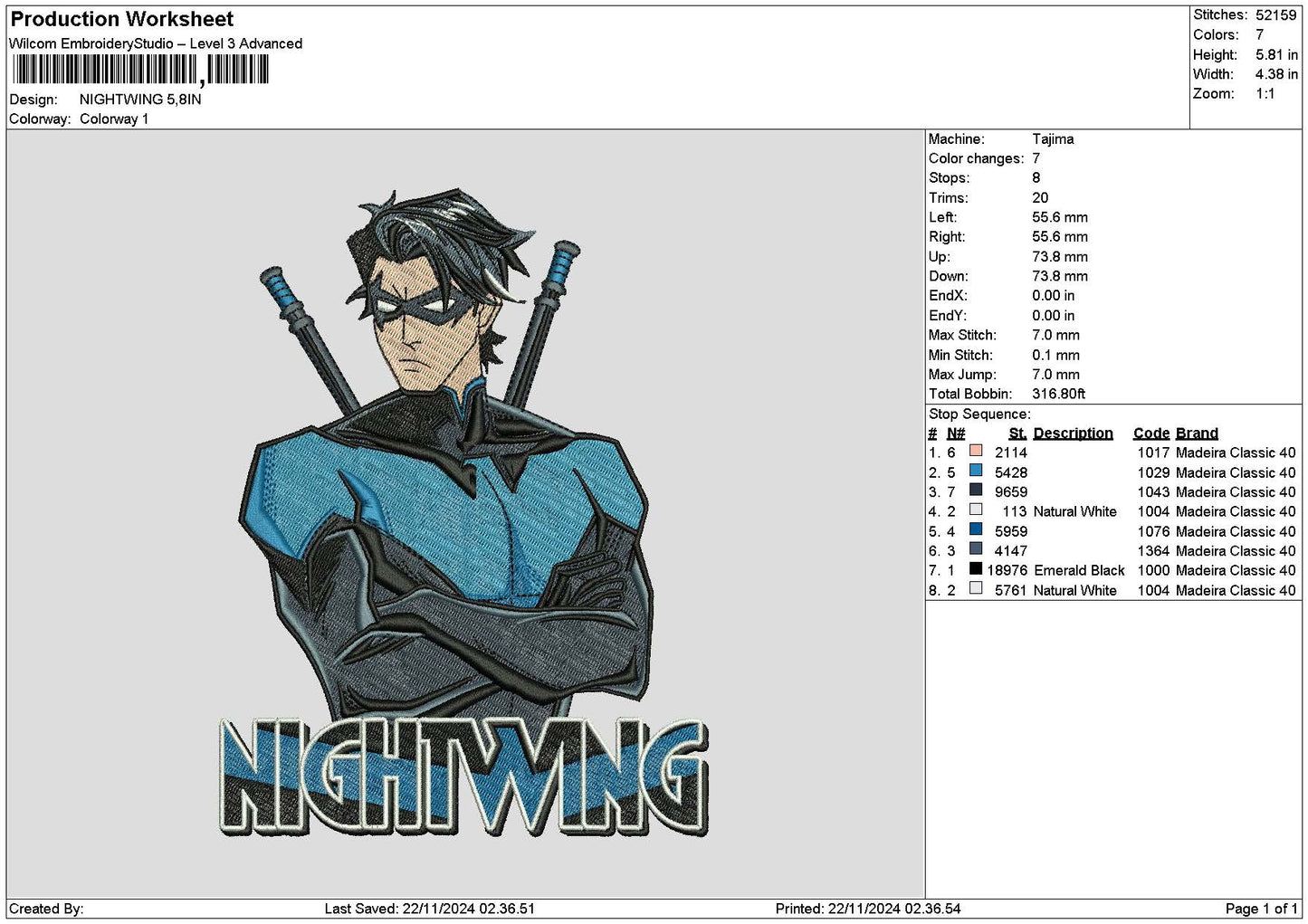Select stitch count '18976' in stop 7
Screen dimensions: 1308x924
[x=1007, y=571]
